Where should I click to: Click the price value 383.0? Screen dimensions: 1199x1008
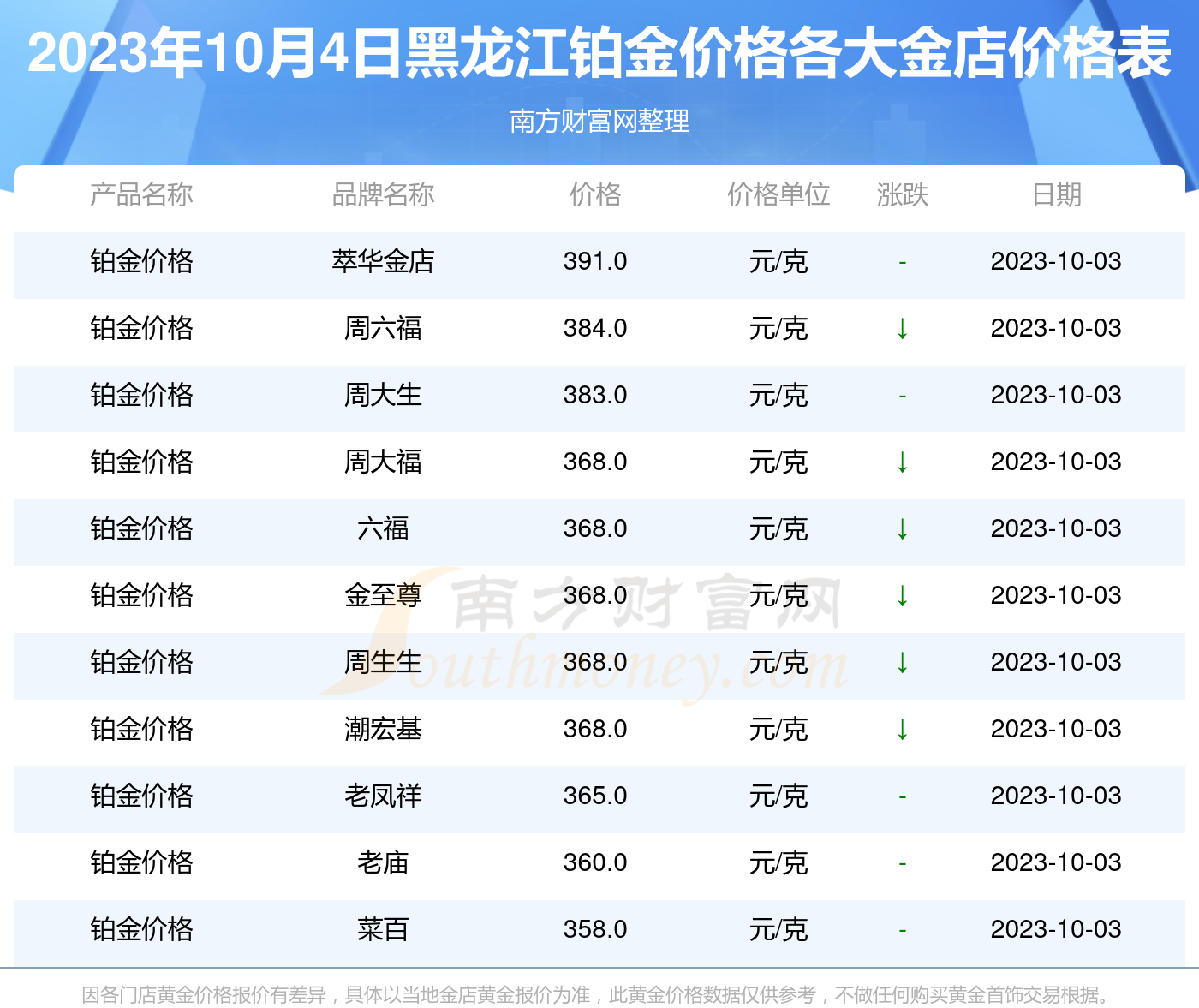595,395
